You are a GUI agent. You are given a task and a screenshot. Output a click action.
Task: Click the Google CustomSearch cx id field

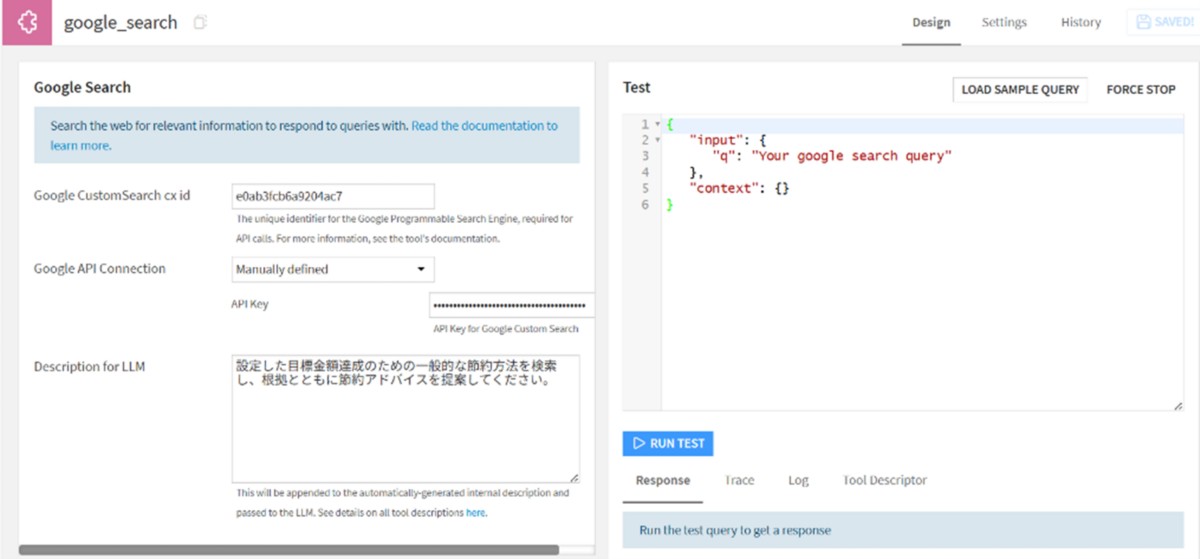[333, 196]
